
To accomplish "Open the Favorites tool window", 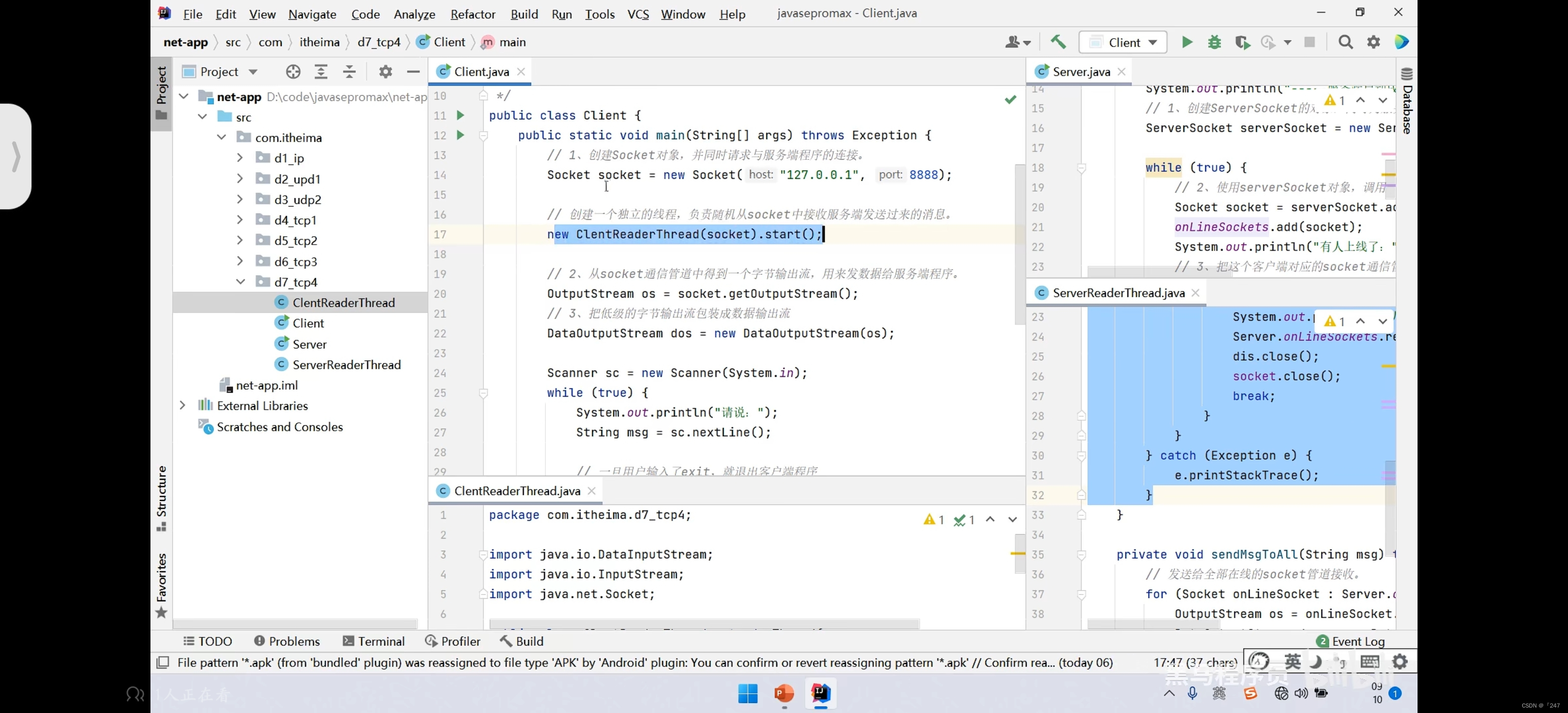I will click(x=161, y=585).
